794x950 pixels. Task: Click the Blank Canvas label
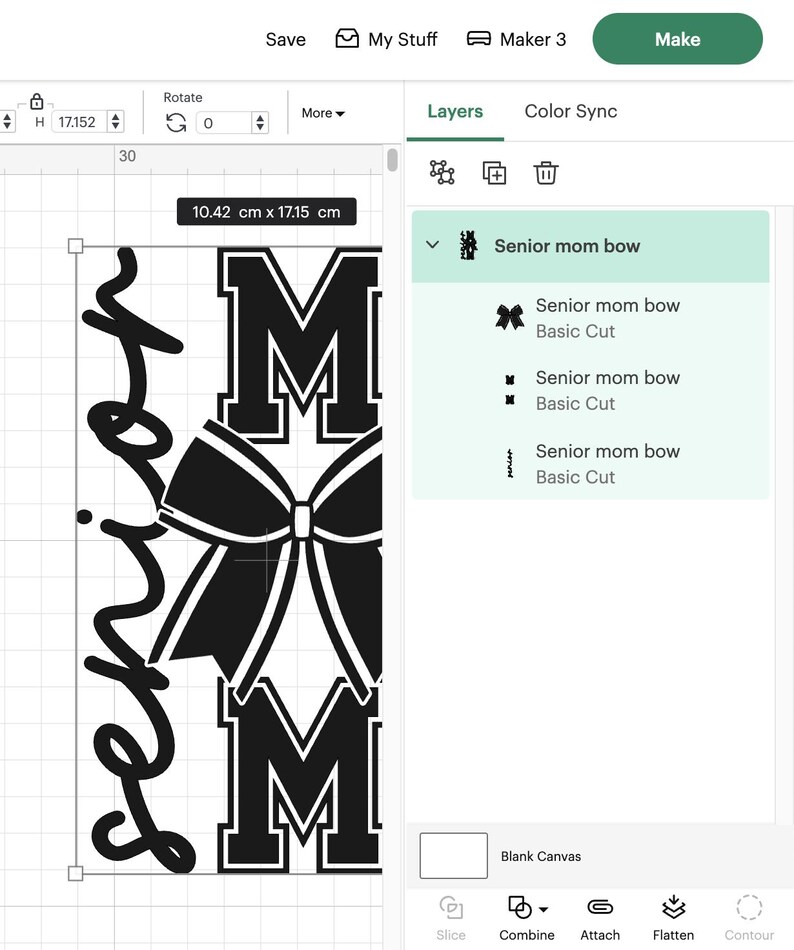tap(541, 856)
